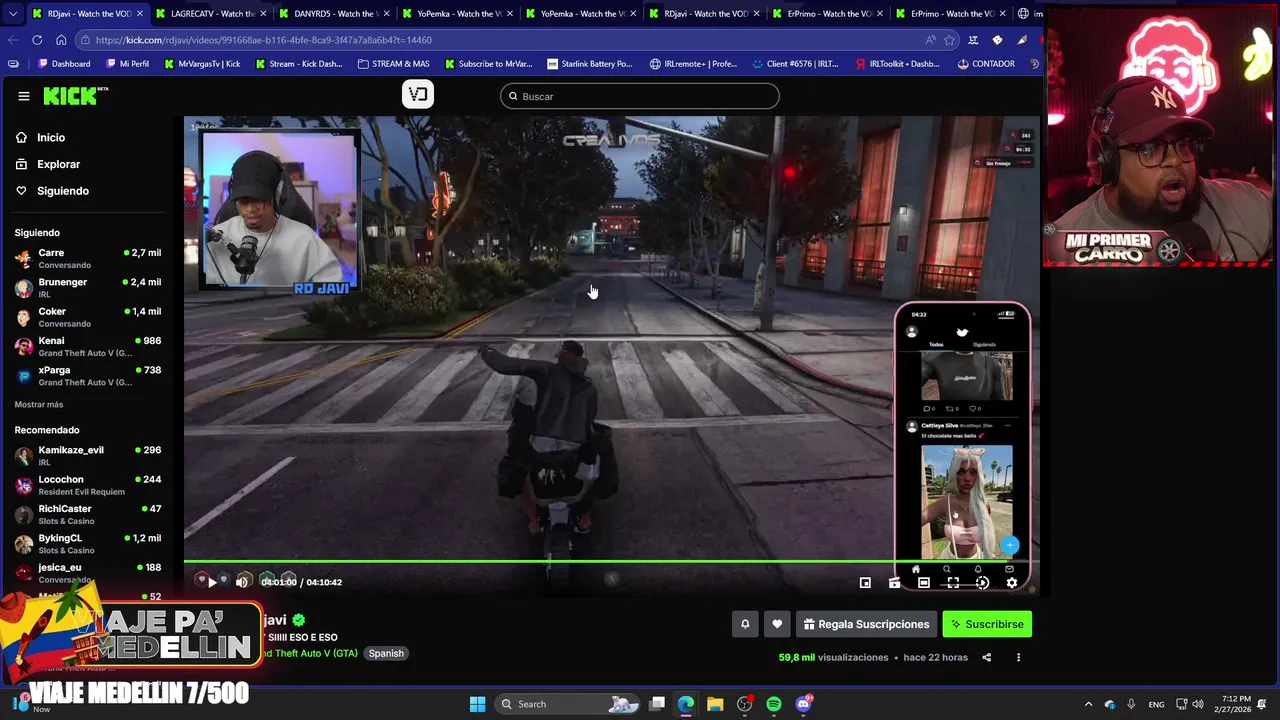Open Windows Start menu
The width and height of the screenshot is (1280, 720).
tap(477, 704)
